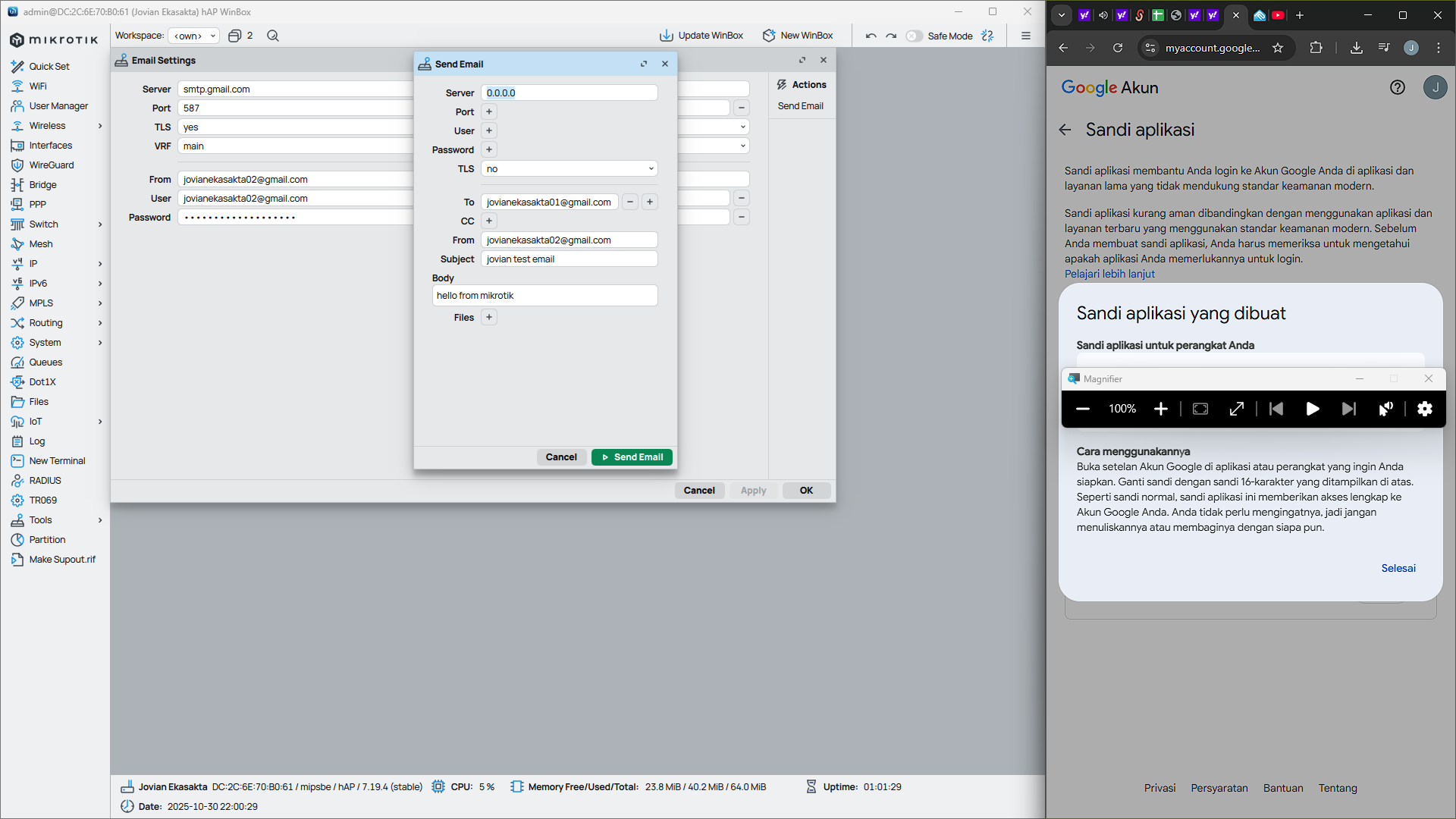The width and height of the screenshot is (1456, 819).
Task: Click Update WinBox button
Action: point(701,36)
